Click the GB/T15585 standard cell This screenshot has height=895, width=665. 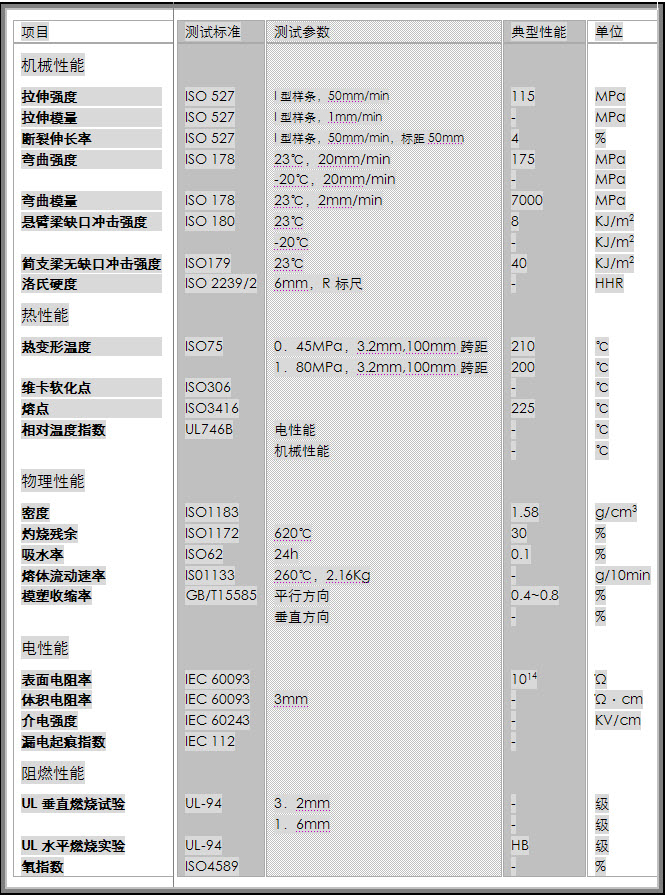click(220, 595)
